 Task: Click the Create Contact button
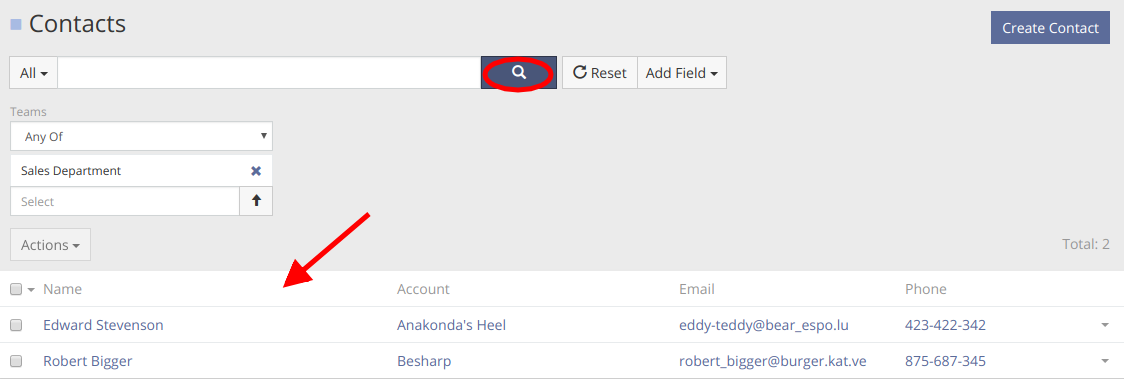[1050, 28]
